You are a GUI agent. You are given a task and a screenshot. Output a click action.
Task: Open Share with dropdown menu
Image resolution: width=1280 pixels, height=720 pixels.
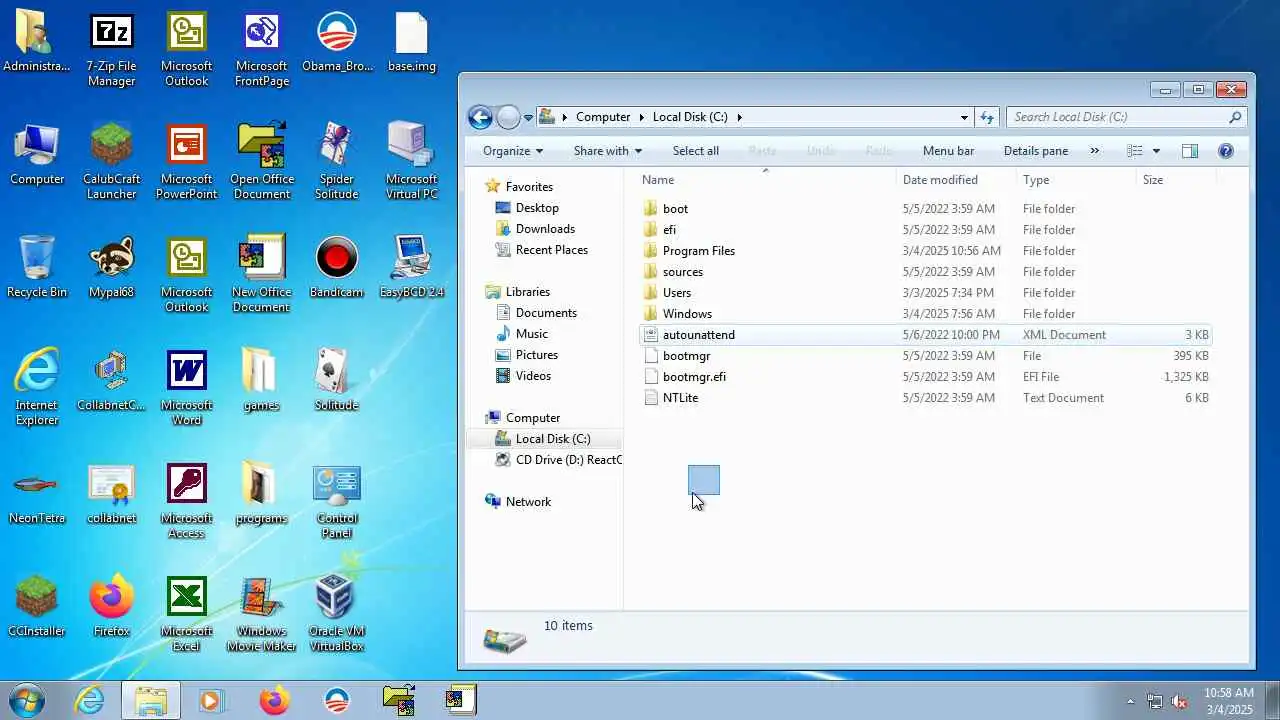[607, 151]
